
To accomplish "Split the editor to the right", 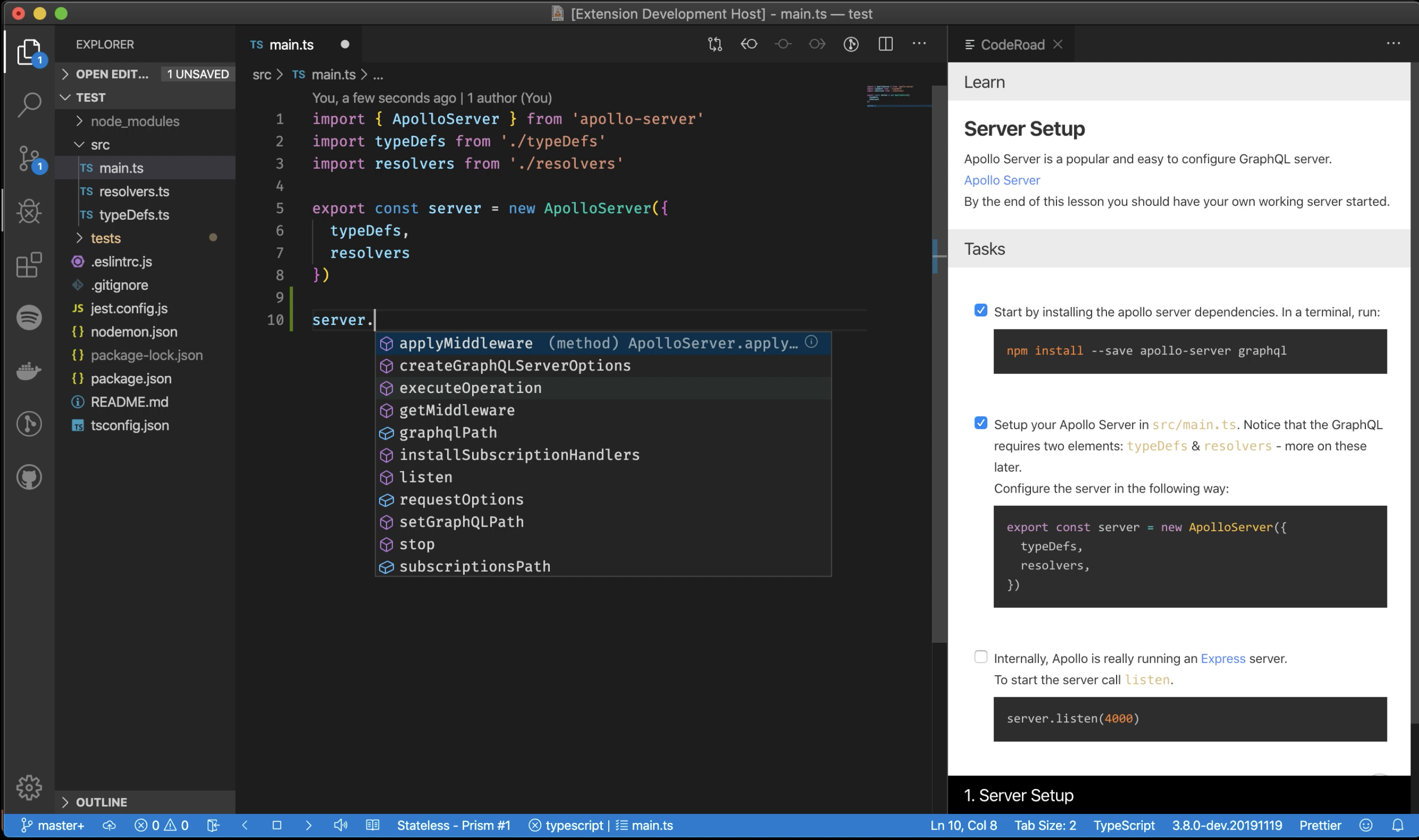I will (x=885, y=44).
